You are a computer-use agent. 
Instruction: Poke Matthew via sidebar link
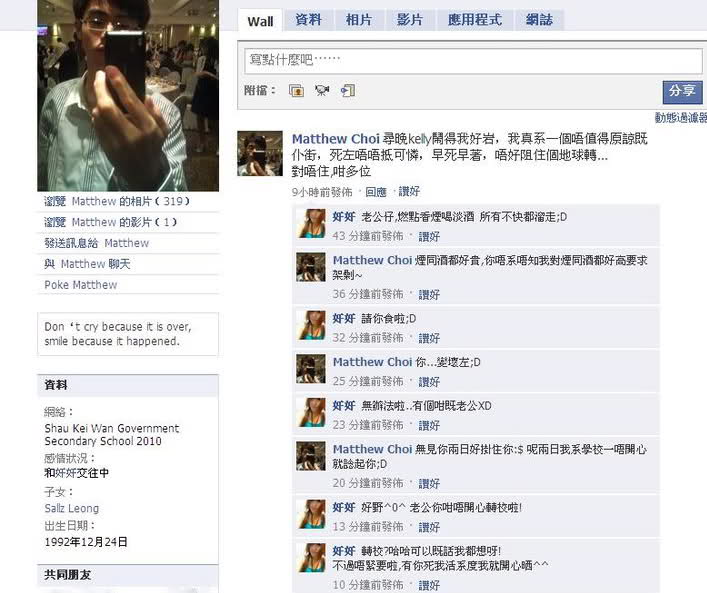tap(81, 285)
